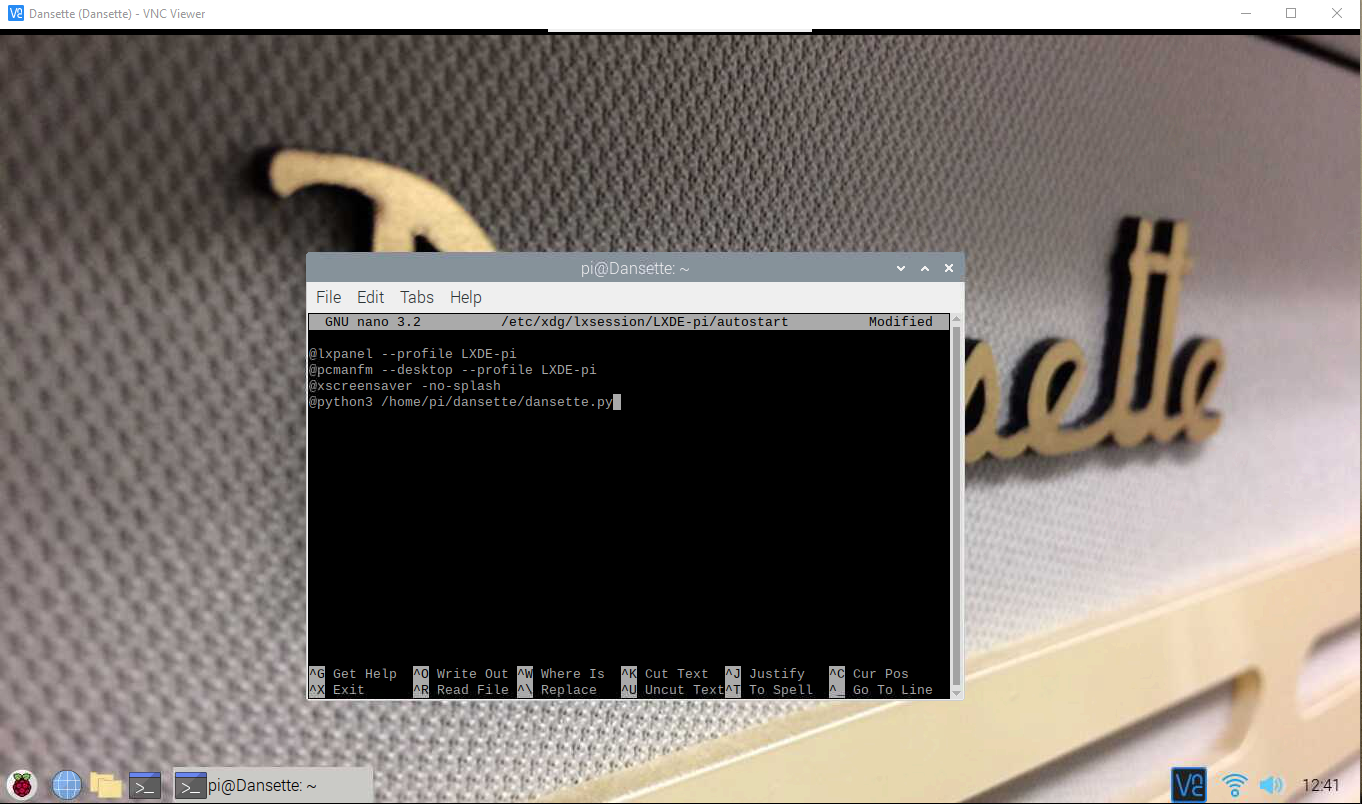Maximize the VNC Viewer window
The width and height of the screenshot is (1362, 804).
point(1291,13)
